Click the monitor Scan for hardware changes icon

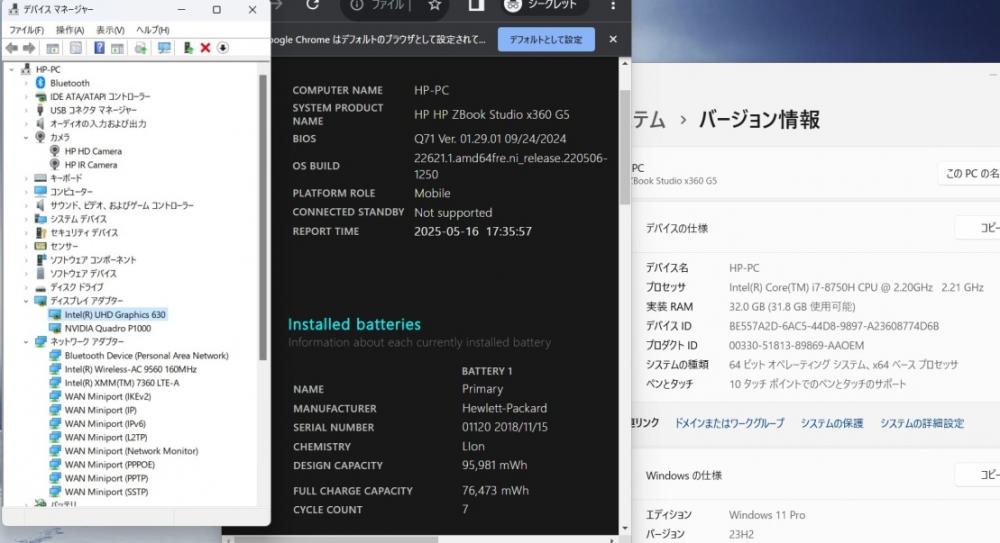click(x=164, y=48)
